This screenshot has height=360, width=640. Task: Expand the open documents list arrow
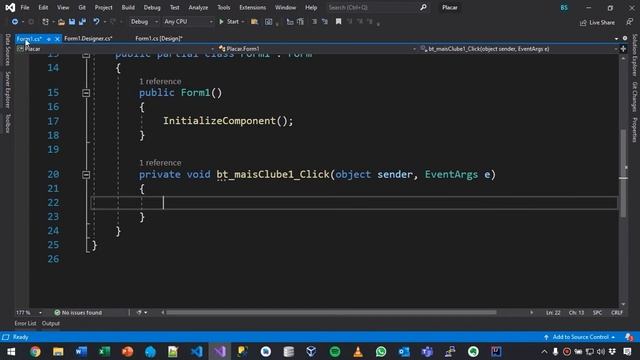click(616, 38)
